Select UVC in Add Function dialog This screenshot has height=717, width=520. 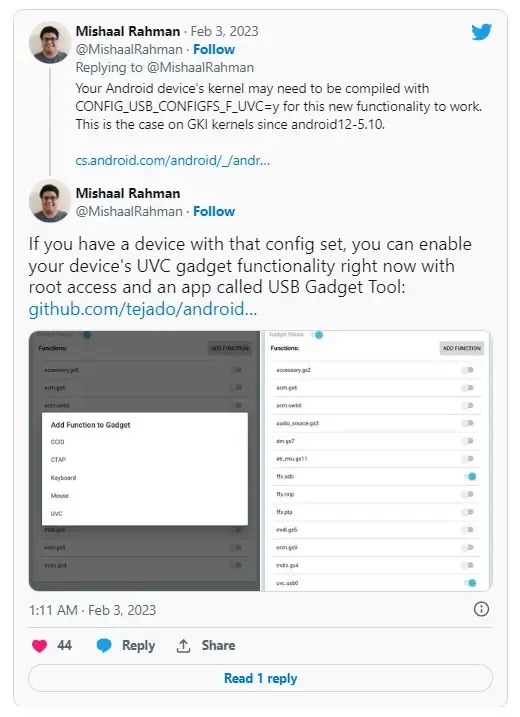click(x=57, y=514)
